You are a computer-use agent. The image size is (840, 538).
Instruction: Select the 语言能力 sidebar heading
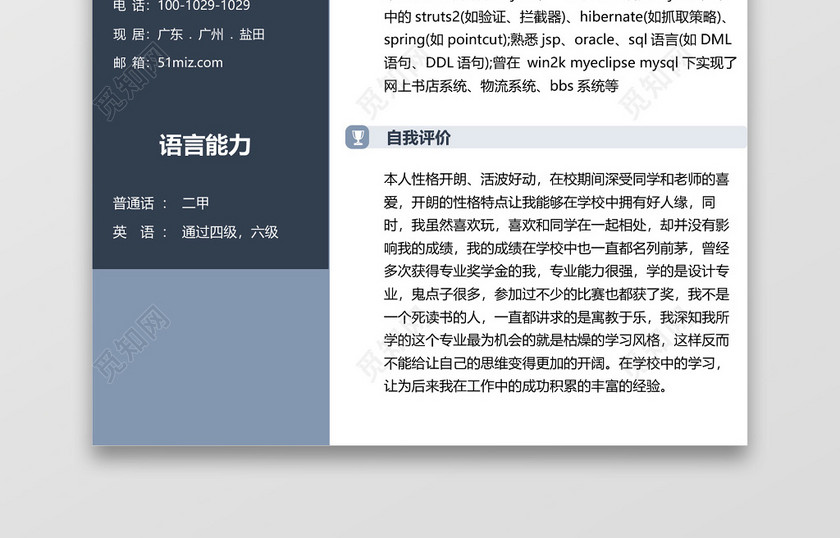click(205, 145)
